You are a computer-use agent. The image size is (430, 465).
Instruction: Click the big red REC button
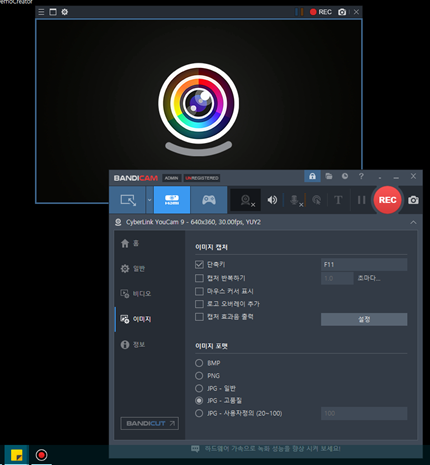(x=387, y=200)
